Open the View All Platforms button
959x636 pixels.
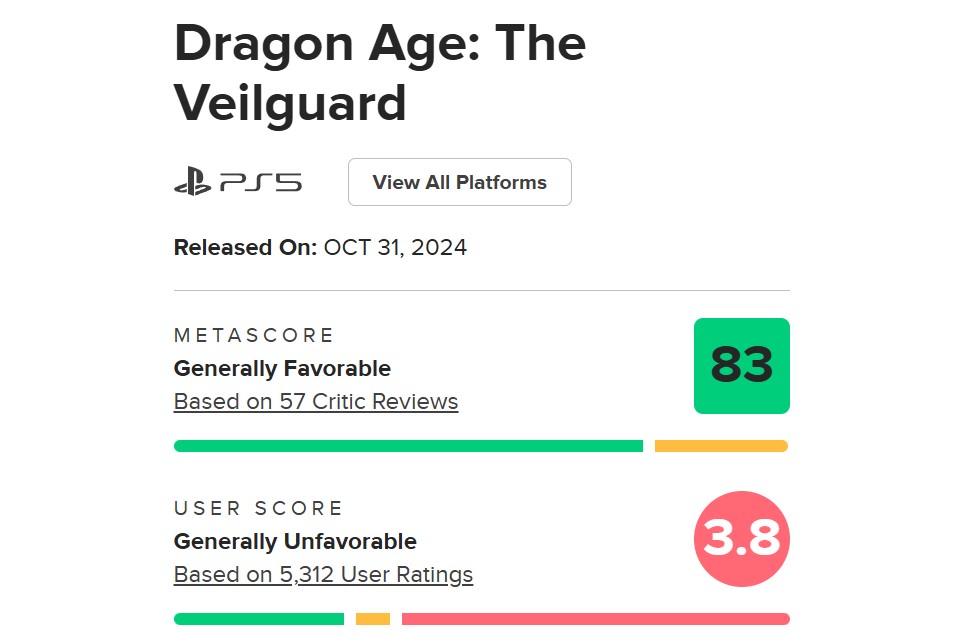coord(460,182)
